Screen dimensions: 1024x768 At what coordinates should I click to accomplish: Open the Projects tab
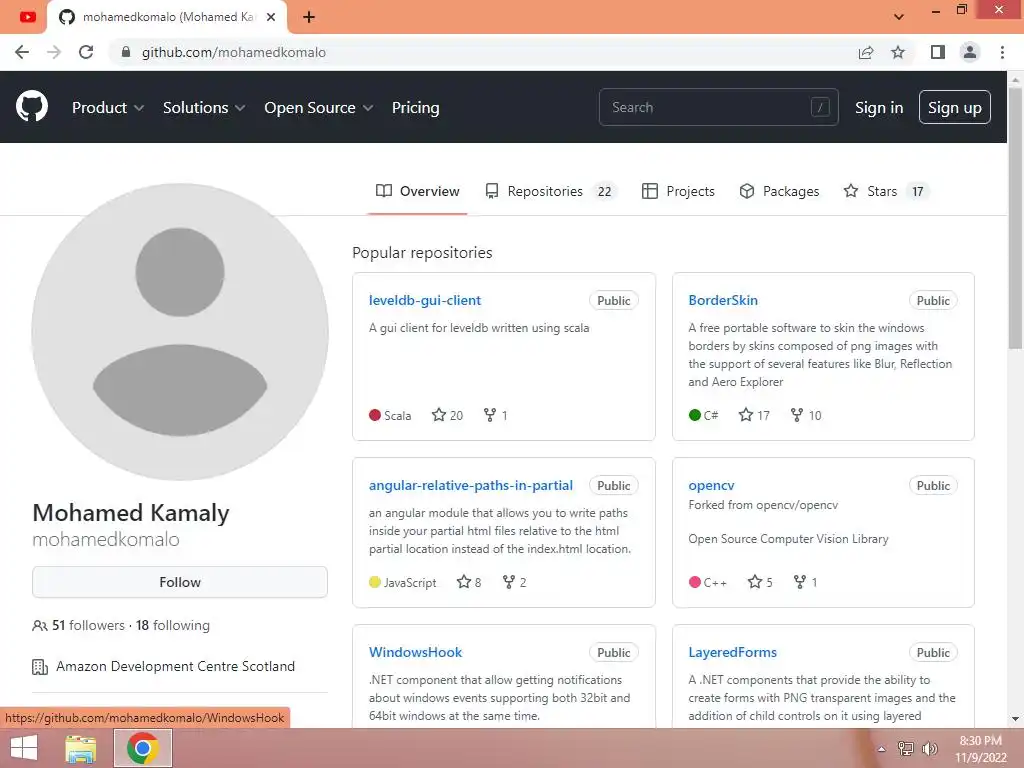678,191
